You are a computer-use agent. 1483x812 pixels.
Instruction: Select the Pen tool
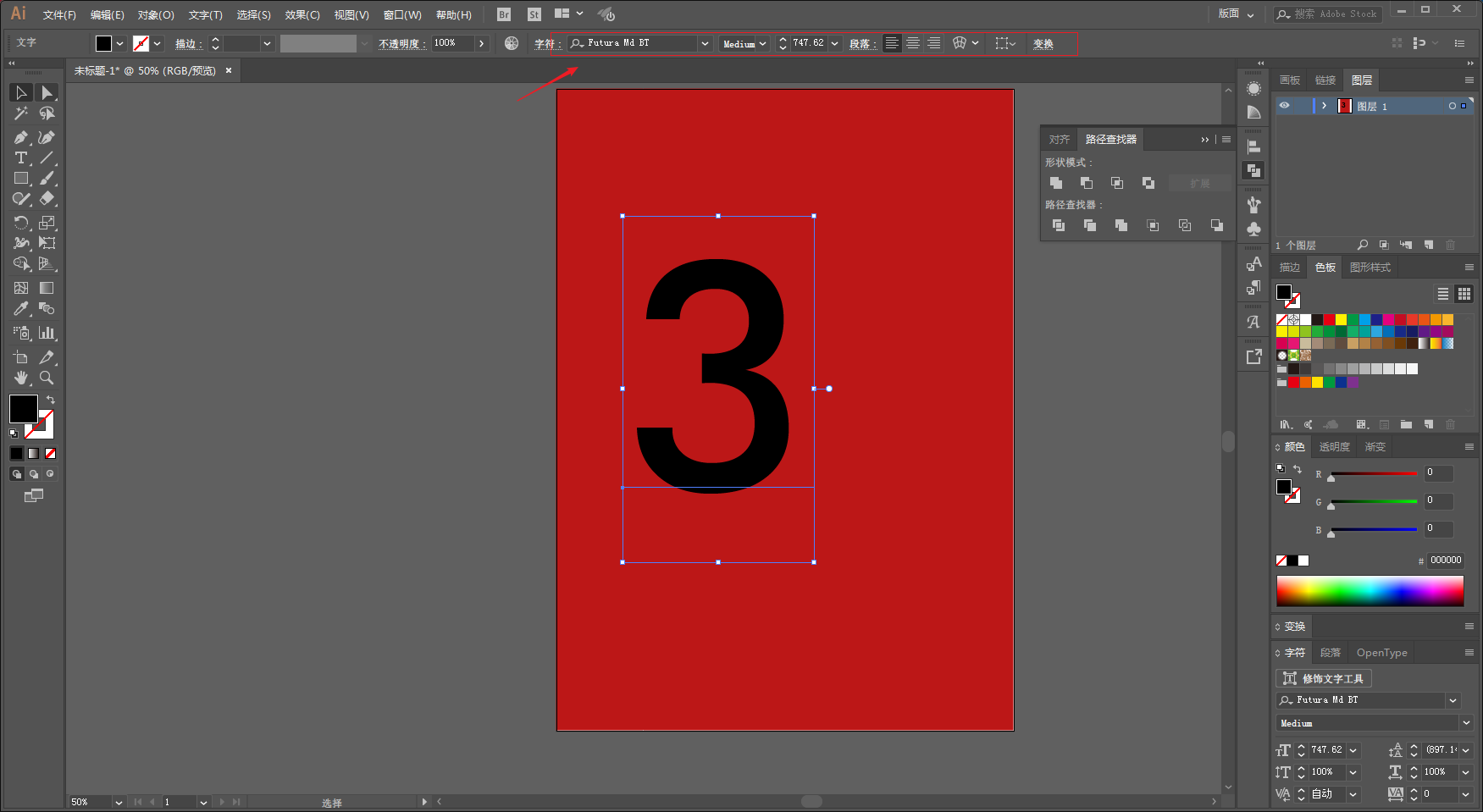(x=21, y=137)
